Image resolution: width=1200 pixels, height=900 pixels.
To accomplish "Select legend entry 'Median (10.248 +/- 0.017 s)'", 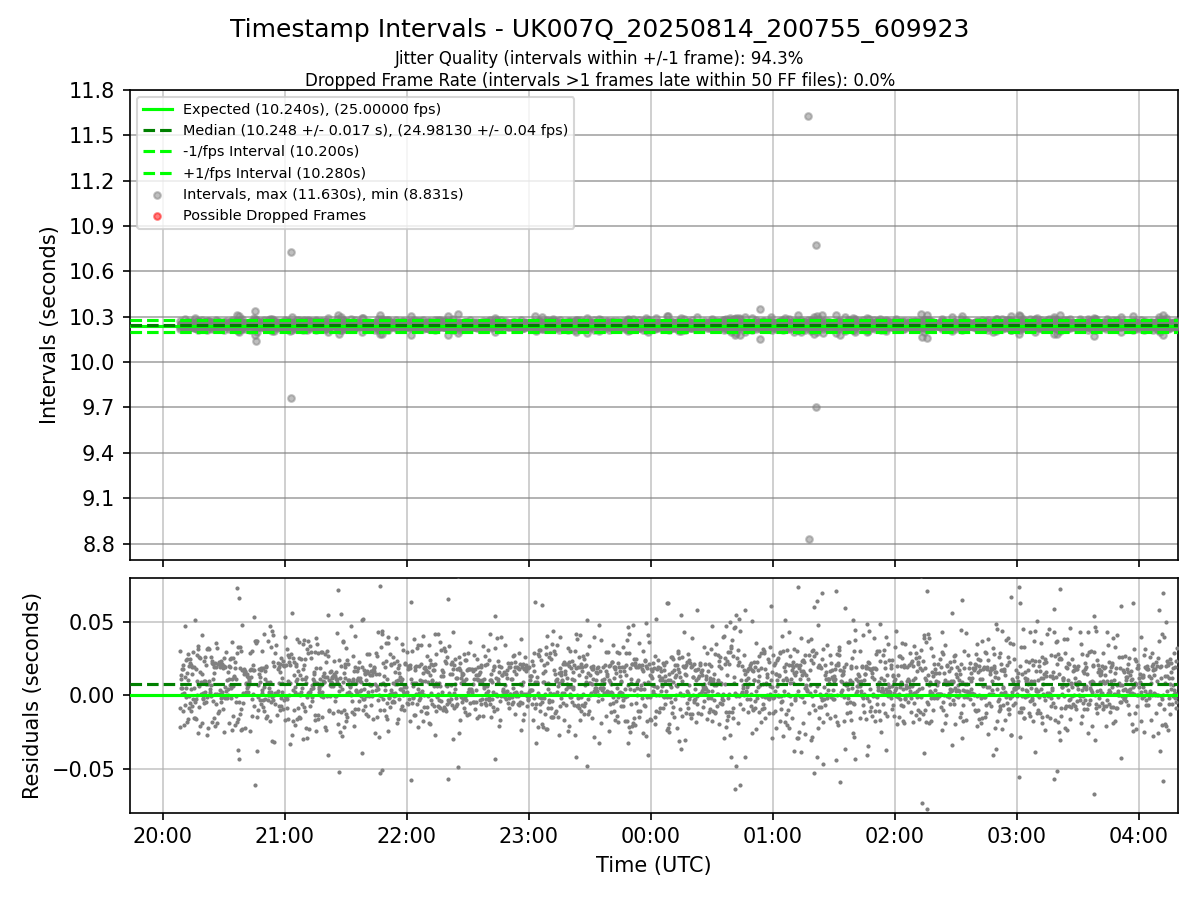I will (x=375, y=130).
